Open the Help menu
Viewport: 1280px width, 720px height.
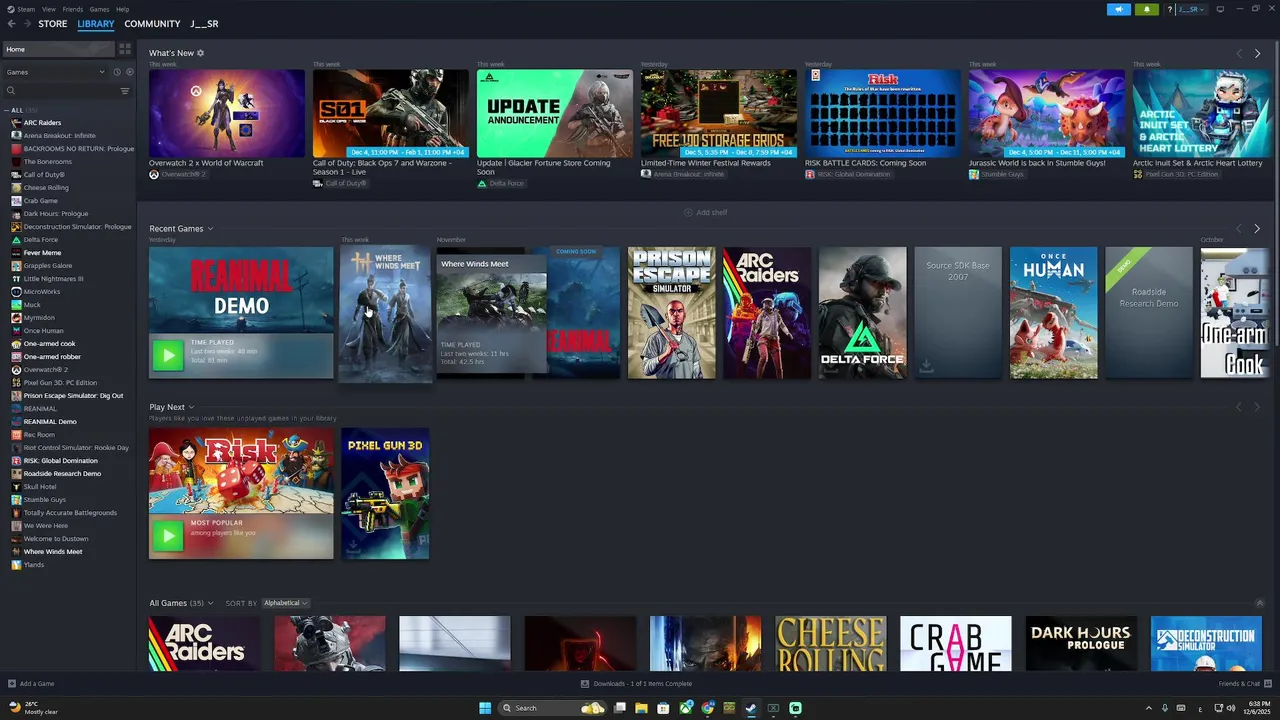122,9
